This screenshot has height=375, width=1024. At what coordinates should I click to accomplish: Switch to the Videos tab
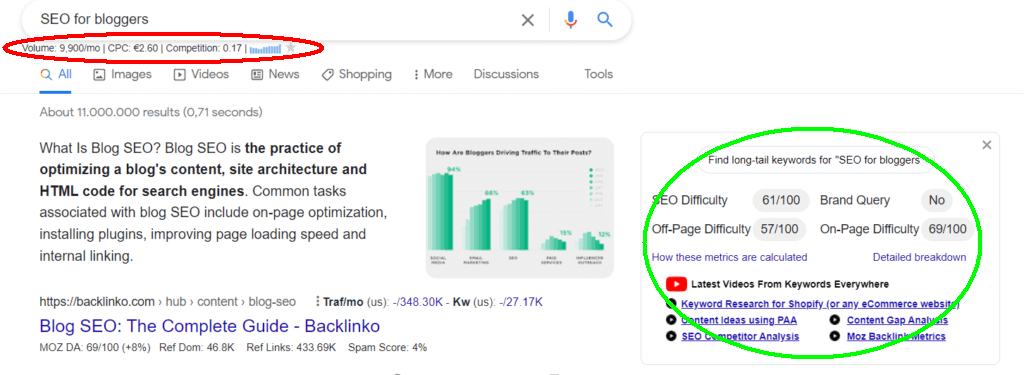[201, 74]
